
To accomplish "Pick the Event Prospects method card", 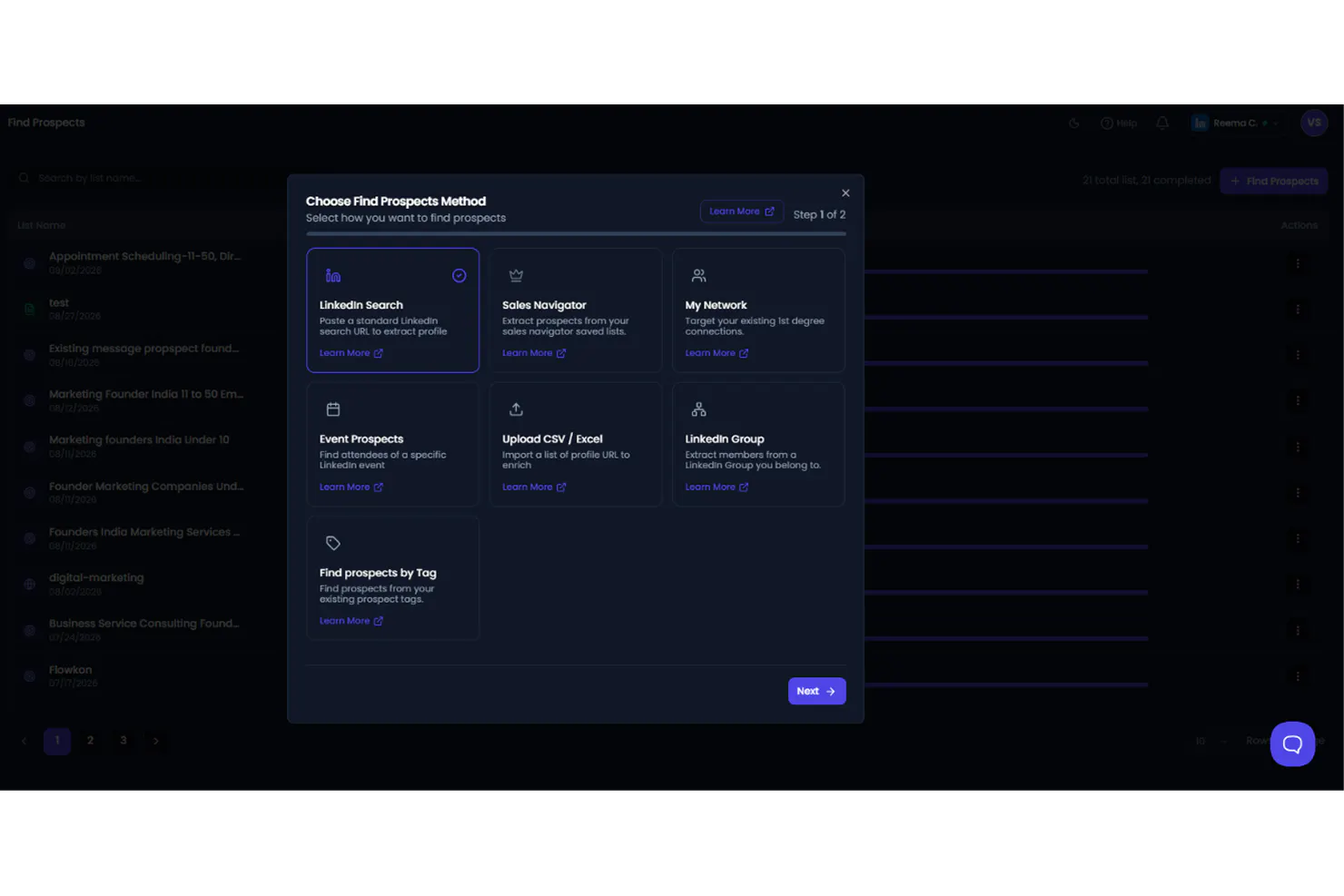I will pyautogui.click(x=392, y=444).
